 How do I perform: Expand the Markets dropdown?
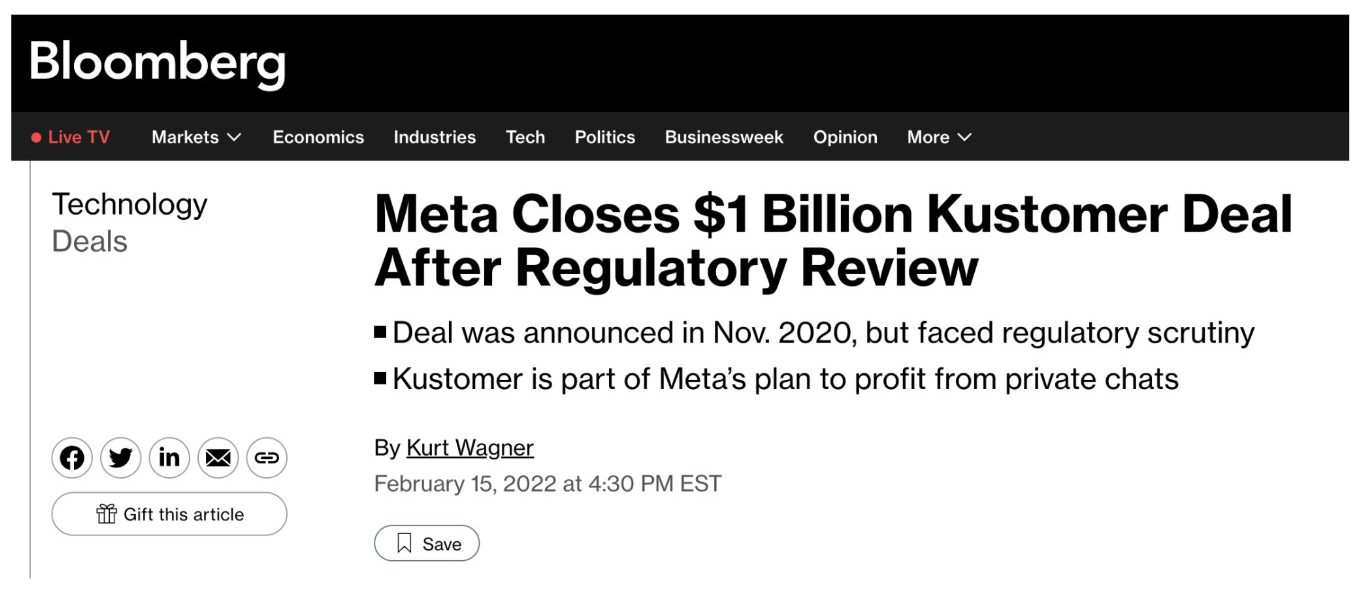(x=234, y=138)
